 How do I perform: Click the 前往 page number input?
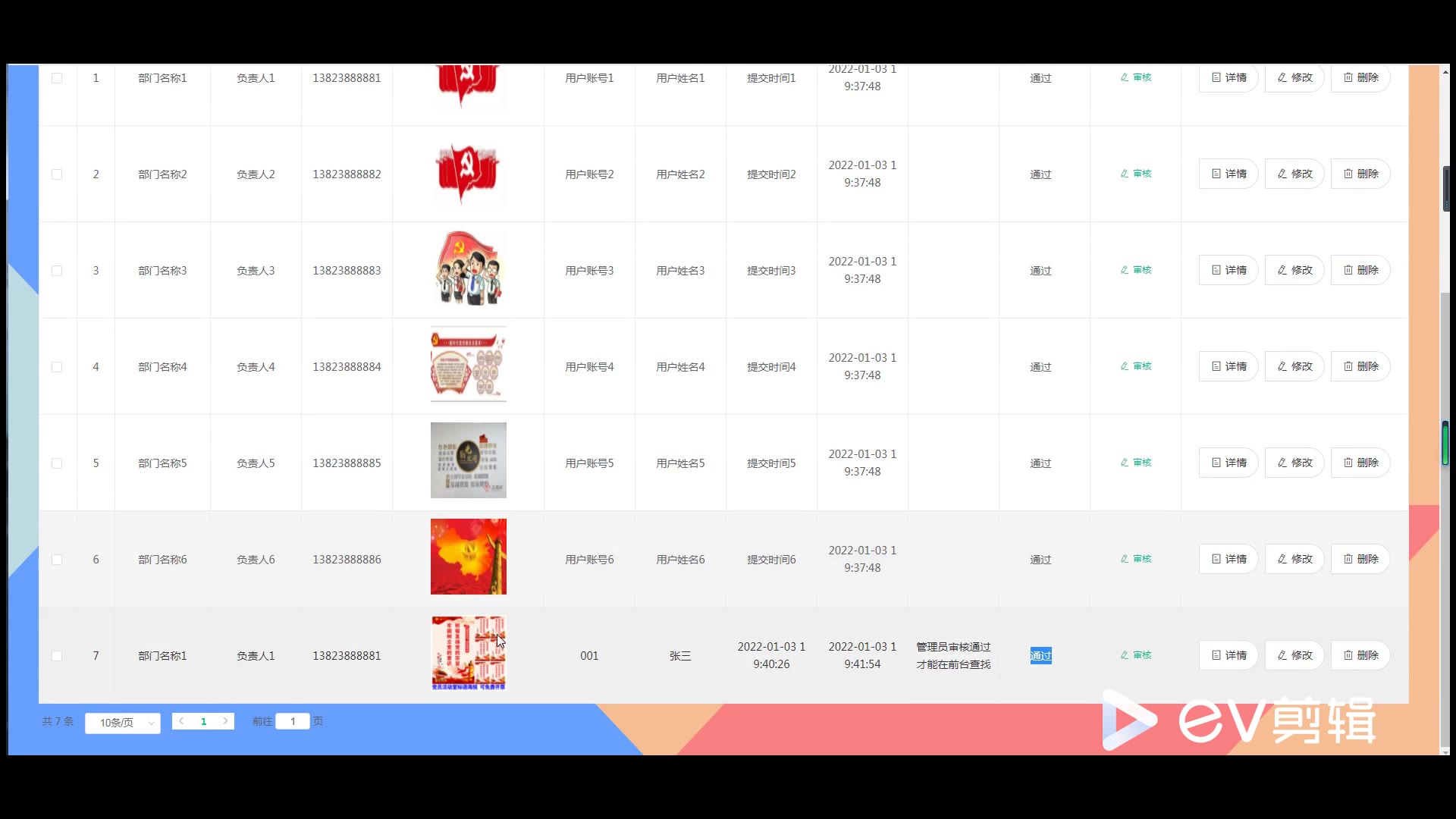(293, 721)
